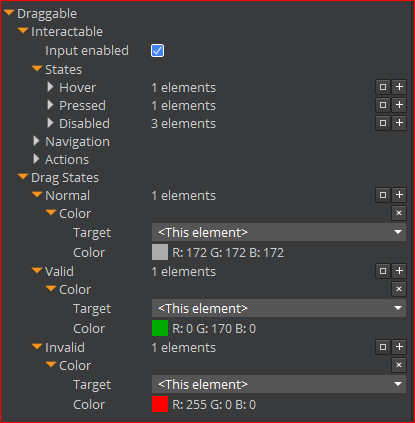
Task: Click 'R: 0 G: 170 B: 0' value
Action: tap(214, 329)
